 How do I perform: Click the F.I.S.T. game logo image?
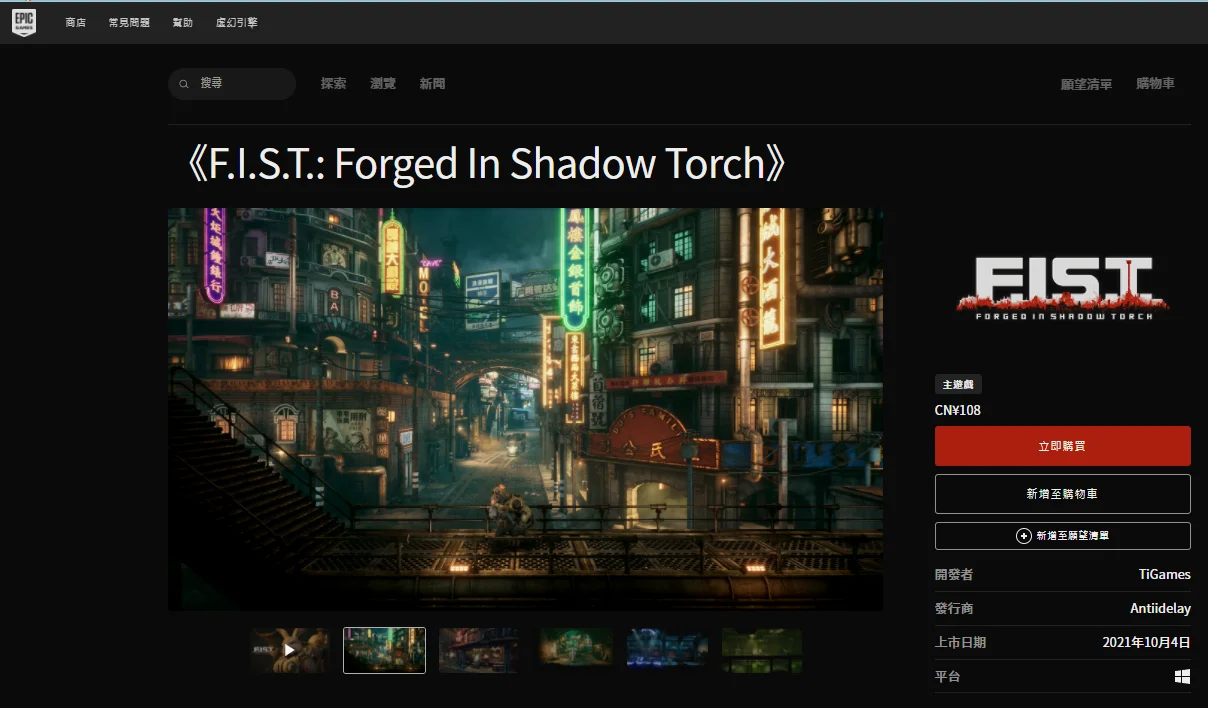pyautogui.click(x=1062, y=288)
